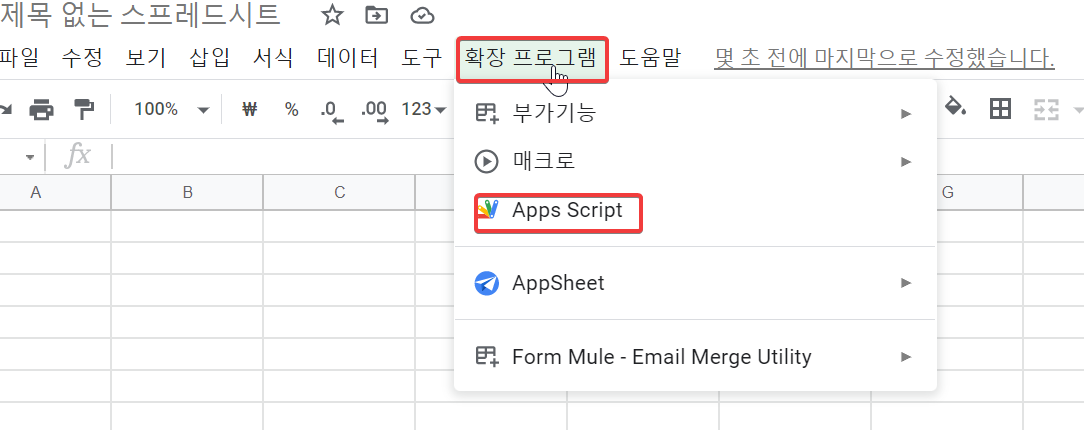The image size is (1084, 430).
Task: Open the name box dropdown arrow
Action: [30, 157]
